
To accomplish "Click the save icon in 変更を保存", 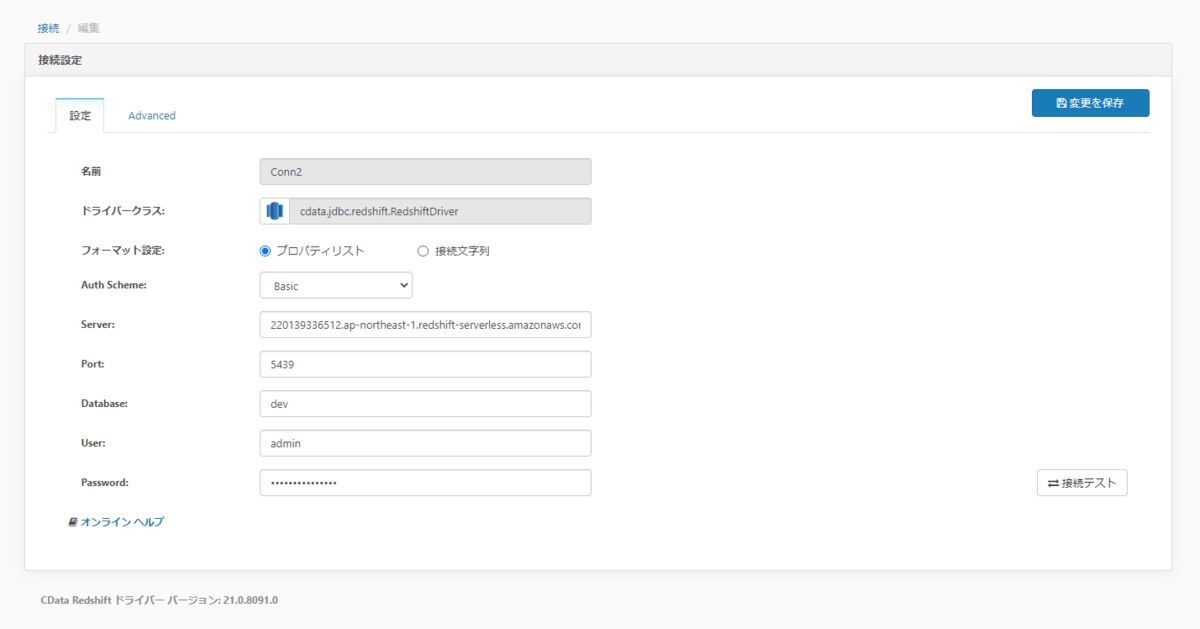I will 1062,103.
